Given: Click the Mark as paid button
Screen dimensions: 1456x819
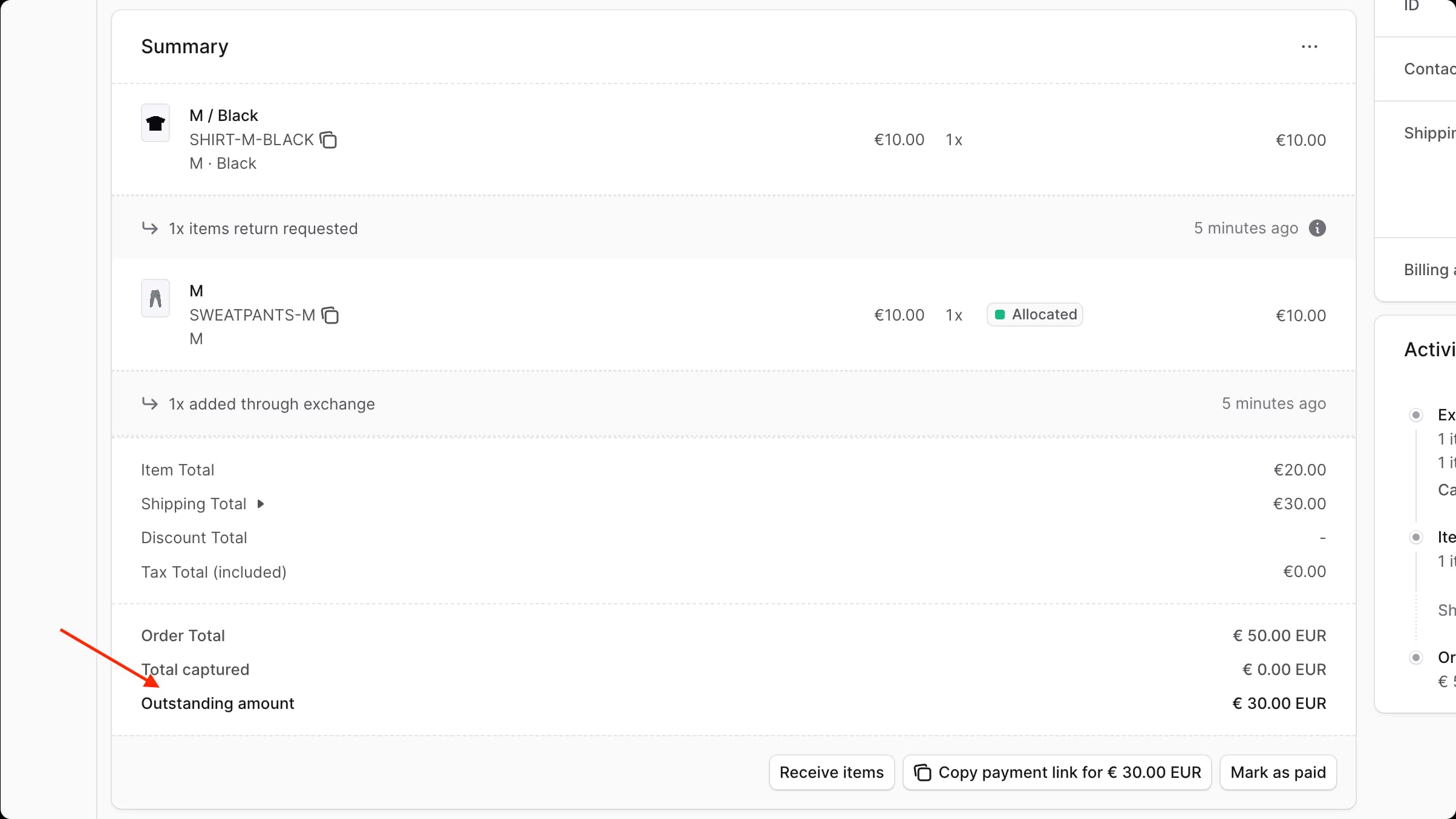Looking at the screenshot, I should click(1278, 772).
